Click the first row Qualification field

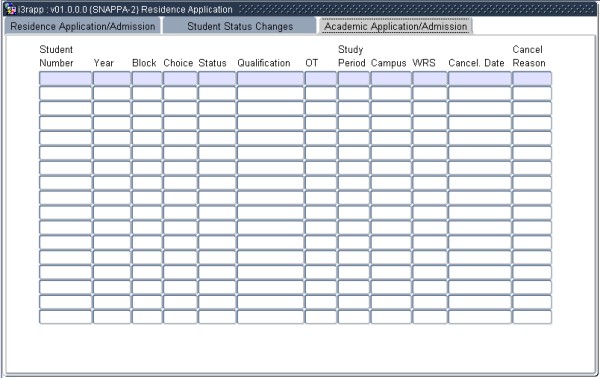[270, 78]
